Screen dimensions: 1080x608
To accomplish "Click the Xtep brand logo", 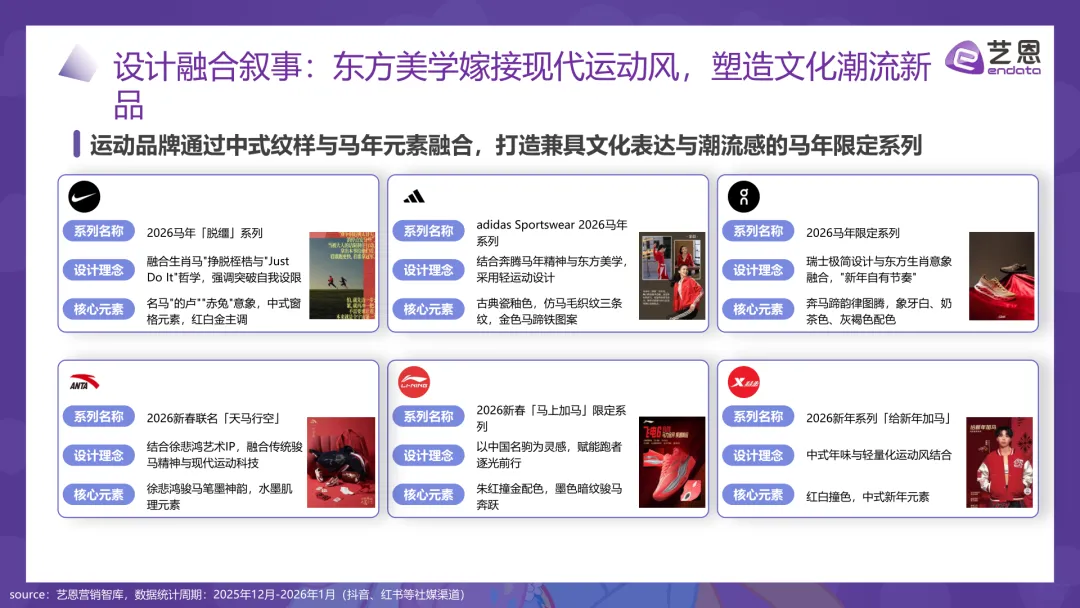I will pos(744,381).
